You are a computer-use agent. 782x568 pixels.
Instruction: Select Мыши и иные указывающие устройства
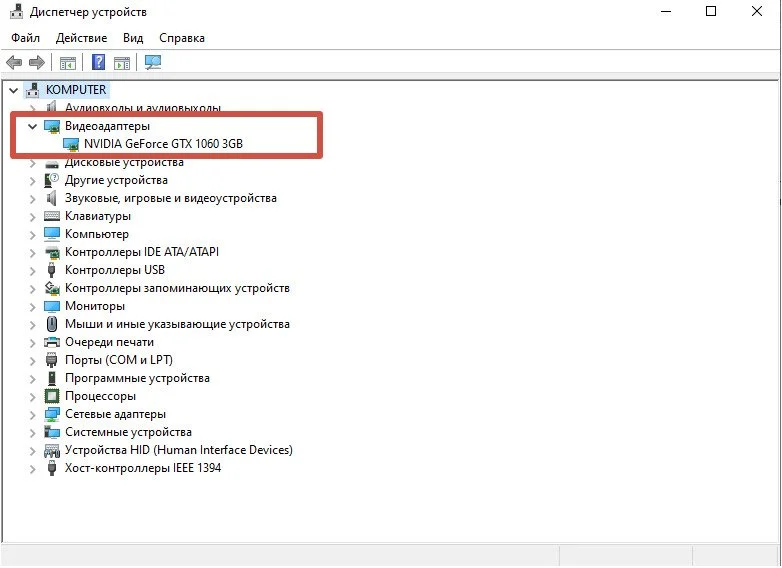[x=177, y=324]
